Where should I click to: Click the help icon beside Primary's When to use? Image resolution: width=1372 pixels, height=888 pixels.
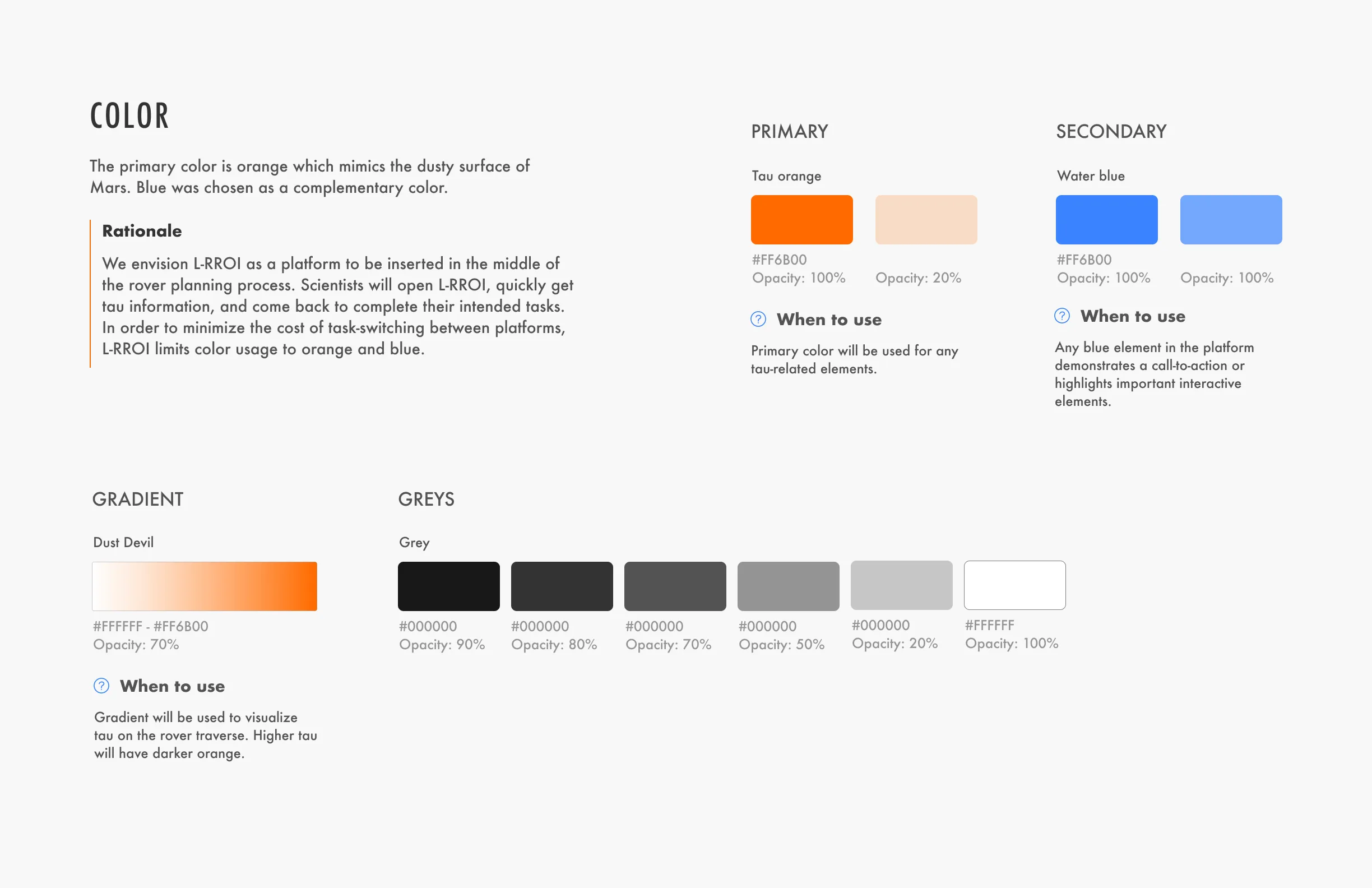click(x=758, y=319)
